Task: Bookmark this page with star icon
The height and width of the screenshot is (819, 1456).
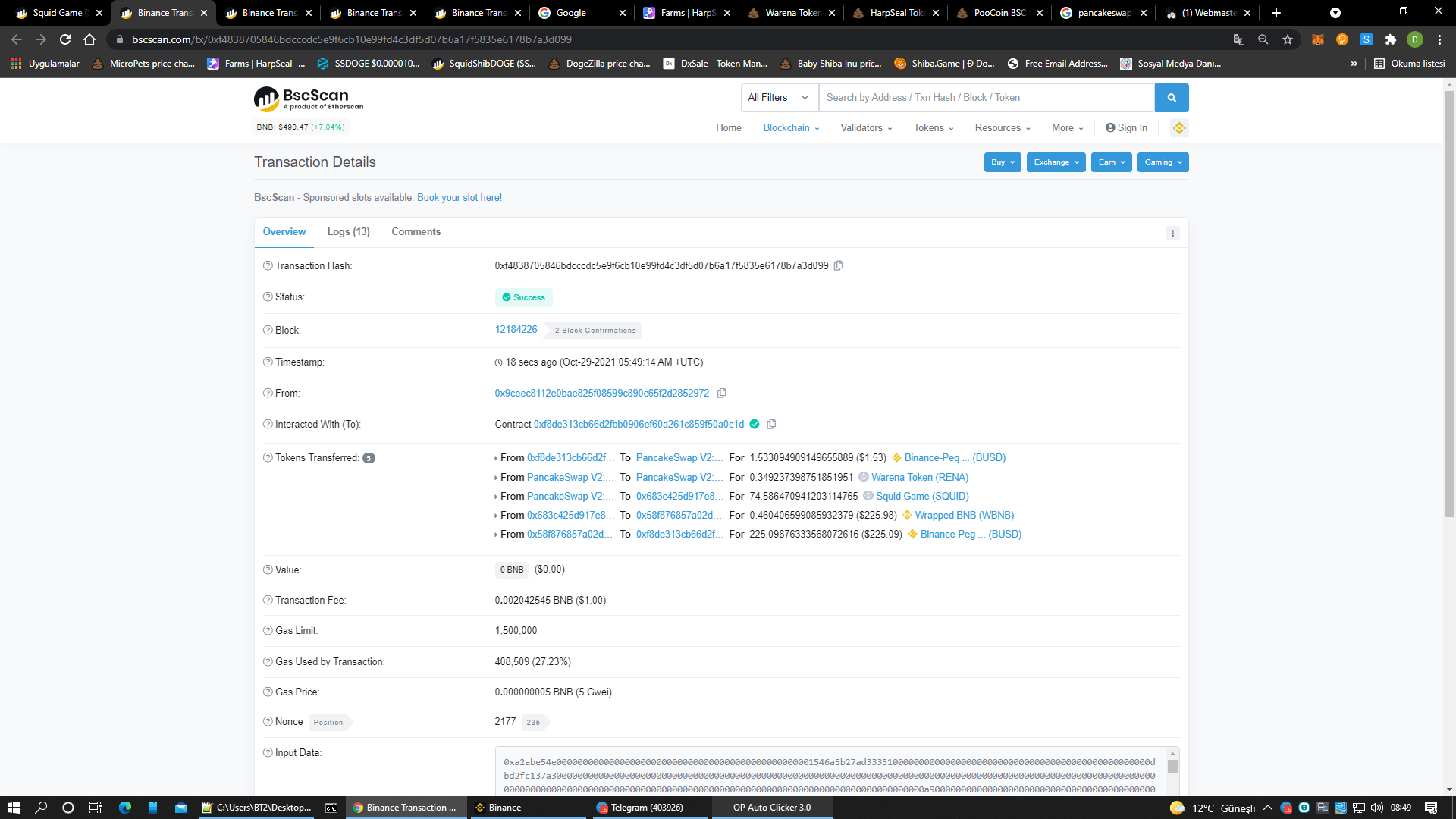Action: click(x=1288, y=39)
